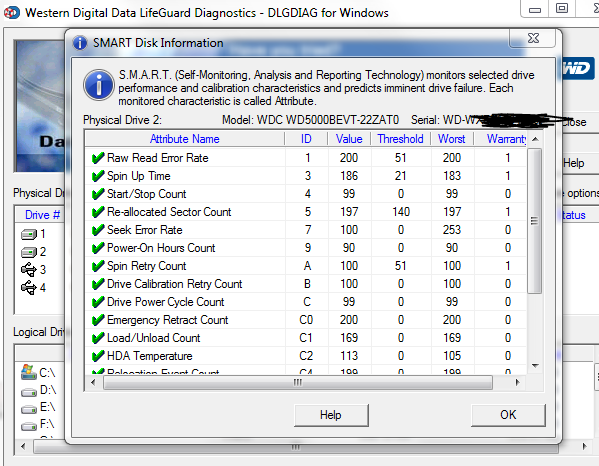The image size is (599, 466).
Task: Click attribute list horizontal scroll left arrow
Action: (93, 382)
